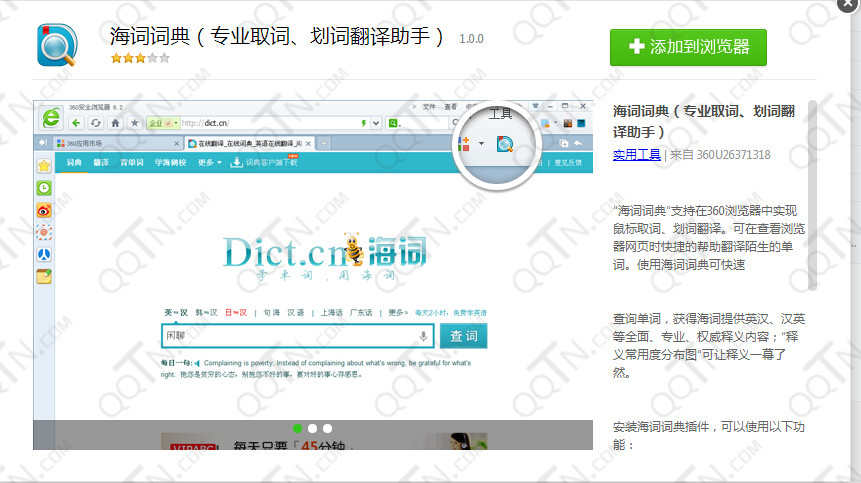Open the 翻译 tab on the dict.cn nav bar
The image size is (861, 483).
[x=102, y=162]
